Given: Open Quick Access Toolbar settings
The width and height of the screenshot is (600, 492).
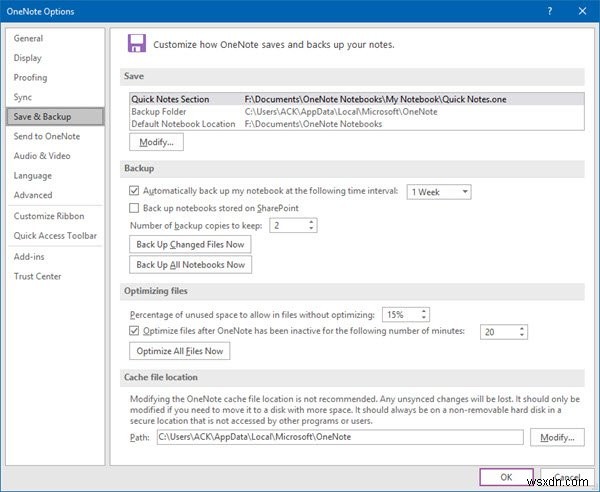Looking at the screenshot, I should (55, 235).
